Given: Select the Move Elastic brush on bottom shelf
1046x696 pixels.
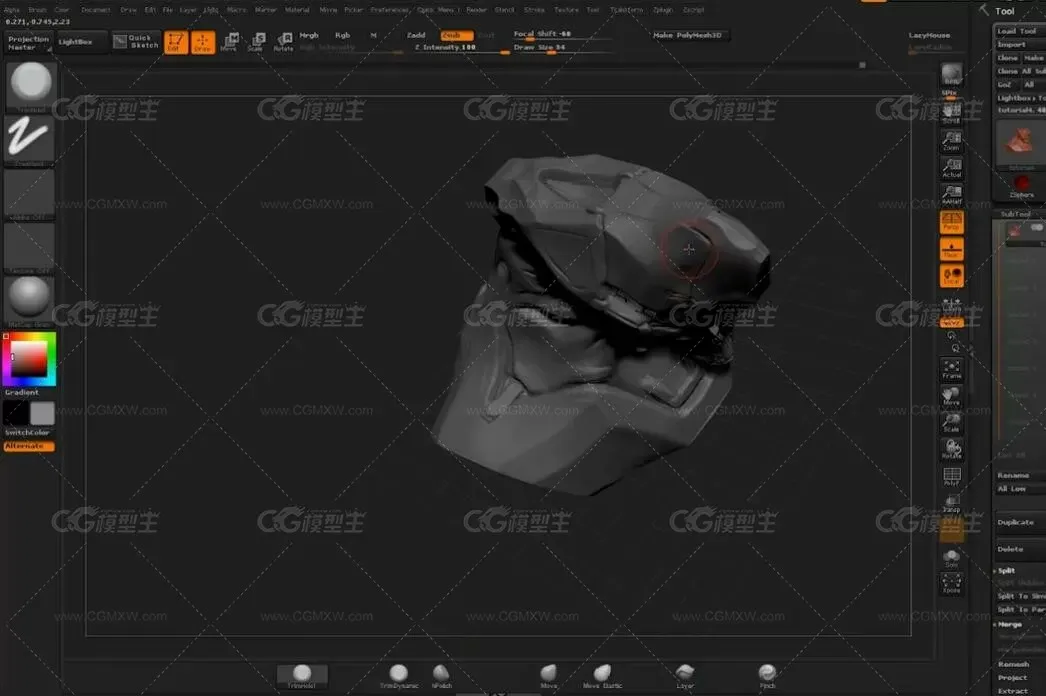Looking at the screenshot, I should (x=602, y=676).
